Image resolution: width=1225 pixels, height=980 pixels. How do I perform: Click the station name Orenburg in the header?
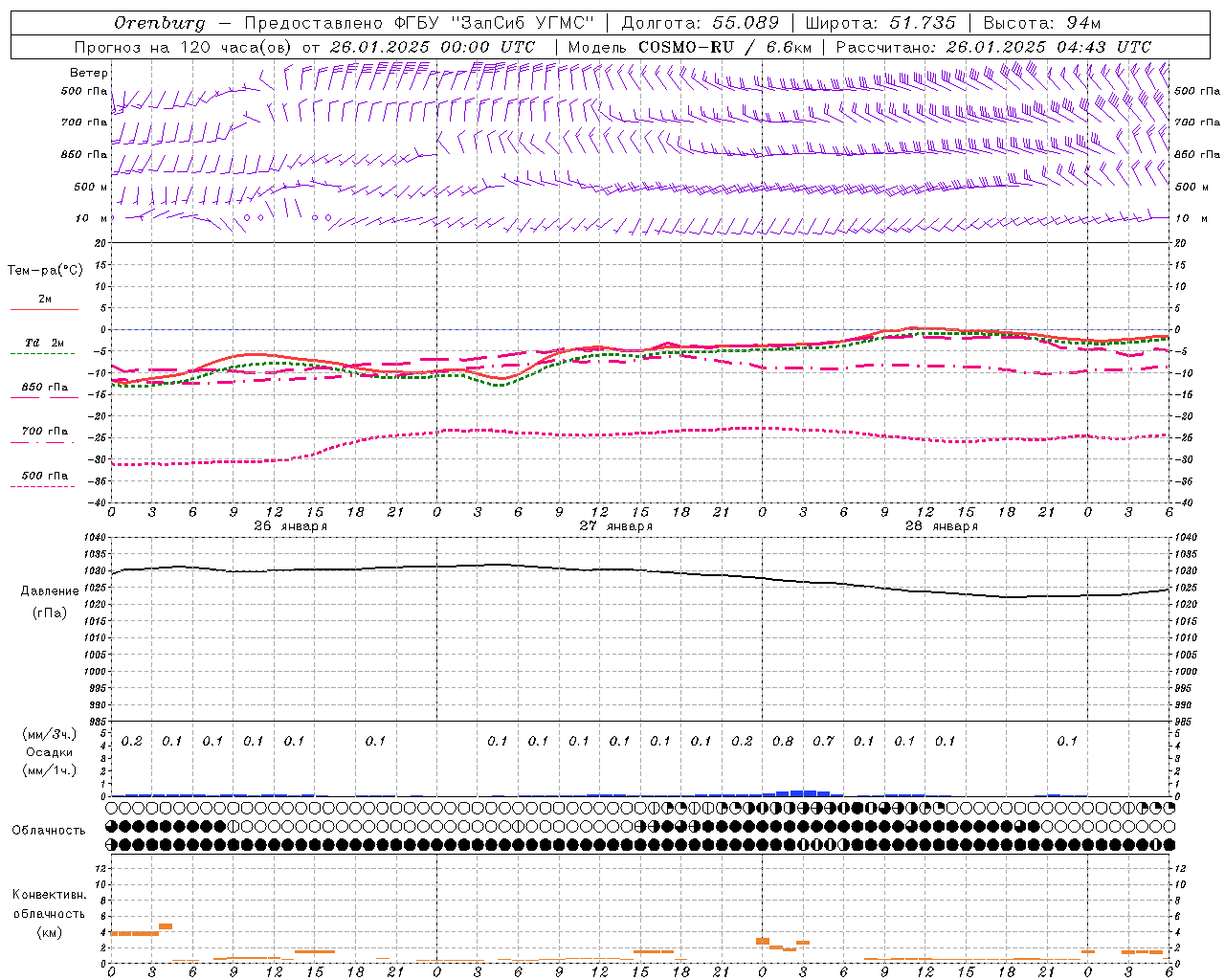pyautogui.click(x=160, y=23)
